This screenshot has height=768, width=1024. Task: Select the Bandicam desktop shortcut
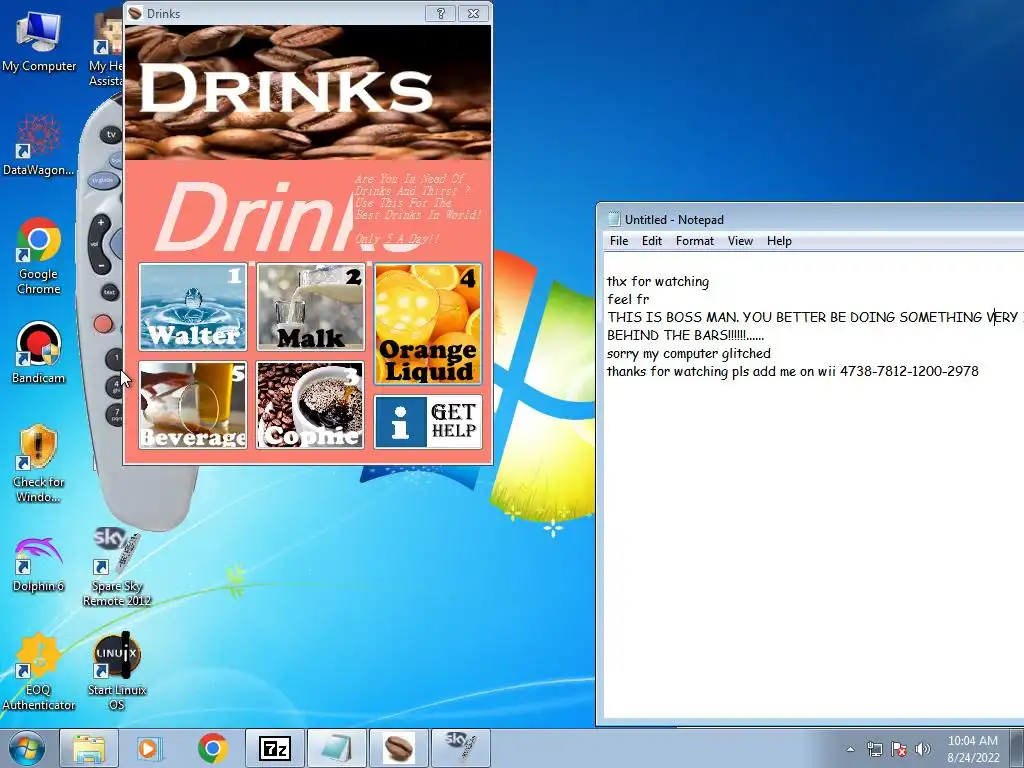pyautogui.click(x=39, y=353)
